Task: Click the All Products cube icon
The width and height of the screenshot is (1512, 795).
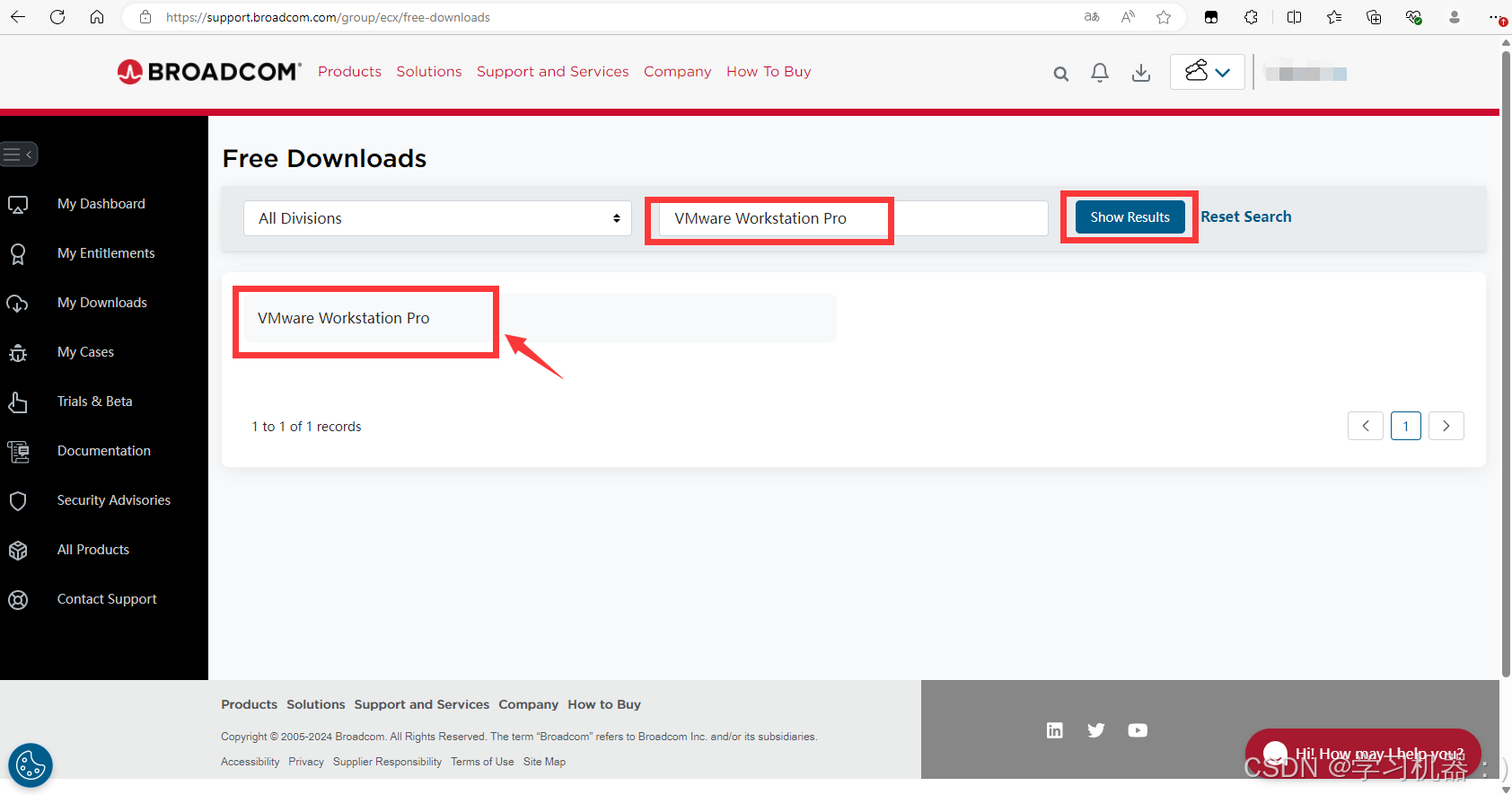Action: coord(18,551)
